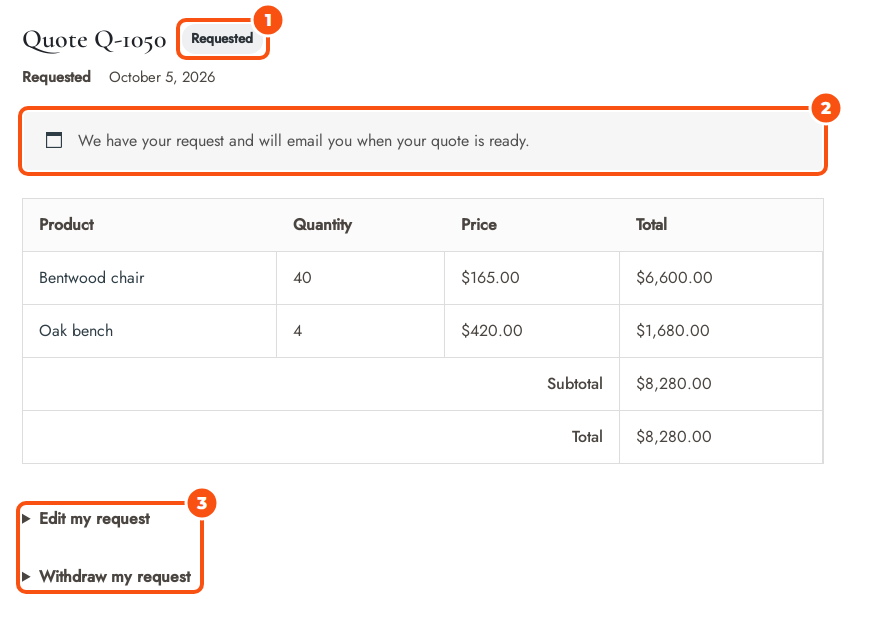874x620 pixels.
Task: Click the Subtotal amount $8,280.00
Action: point(673,384)
